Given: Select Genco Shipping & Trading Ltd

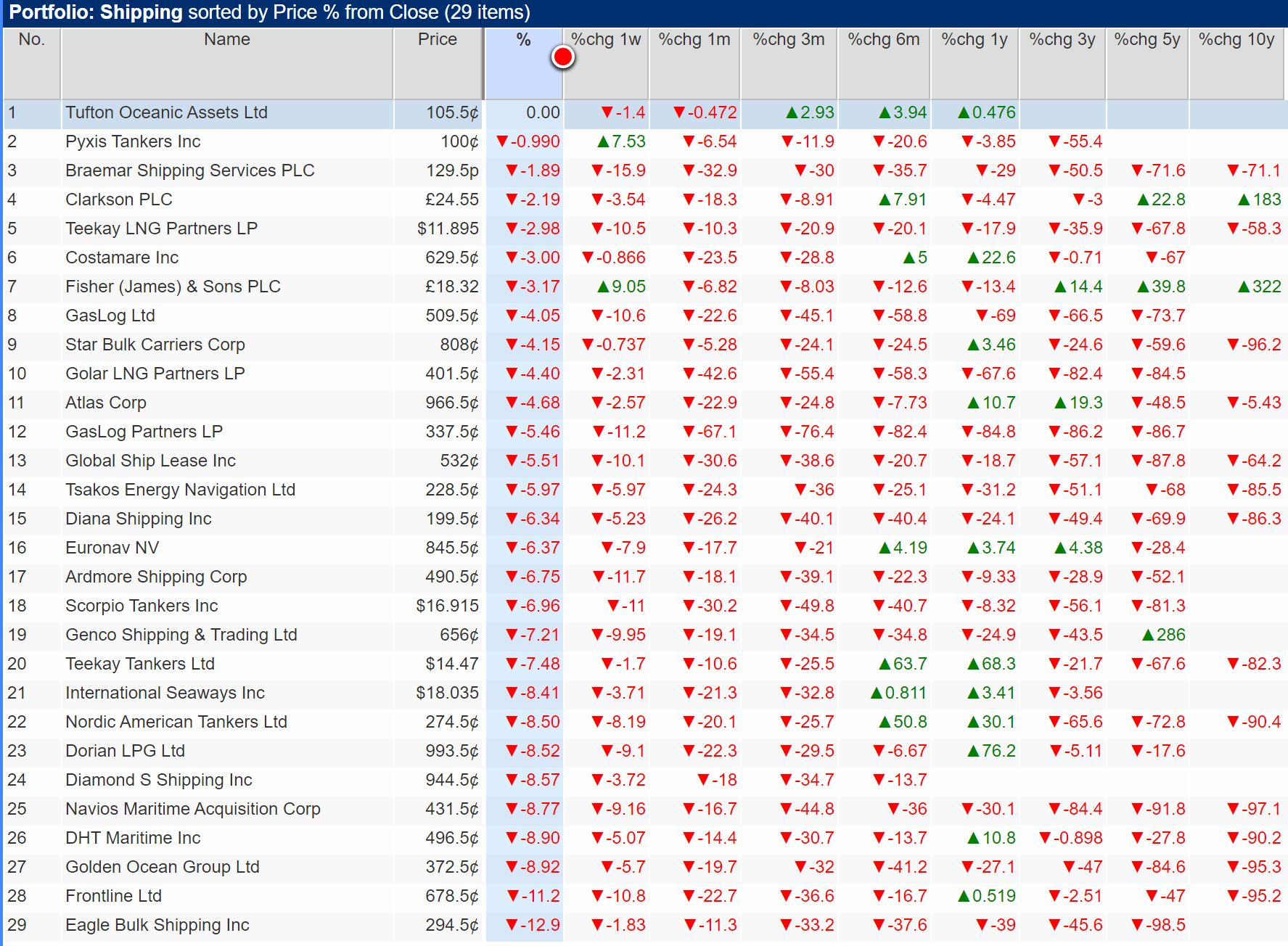Looking at the screenshot, I should (x=181, y=635).
